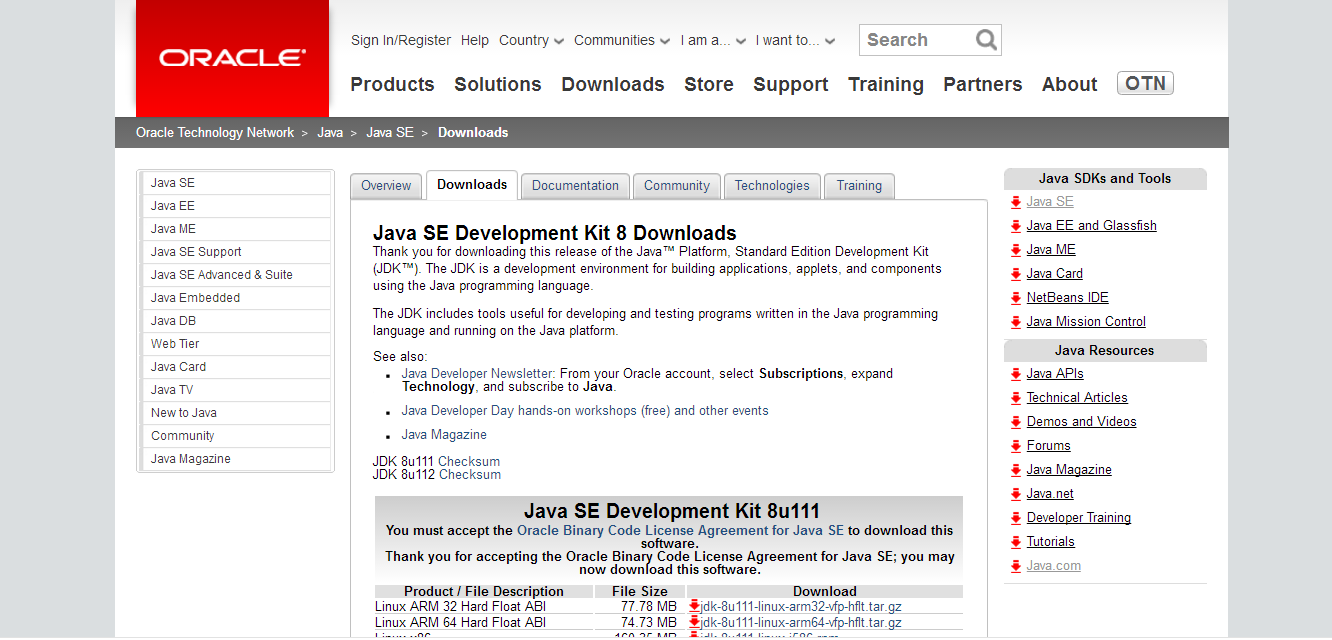Click red arrow icon beside Java.com
This screenshot has height=640, width=1332.
(1016, 566)
